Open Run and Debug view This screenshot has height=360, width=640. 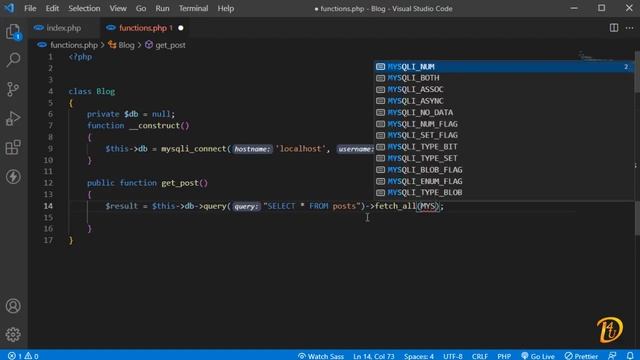pos(13,118)
